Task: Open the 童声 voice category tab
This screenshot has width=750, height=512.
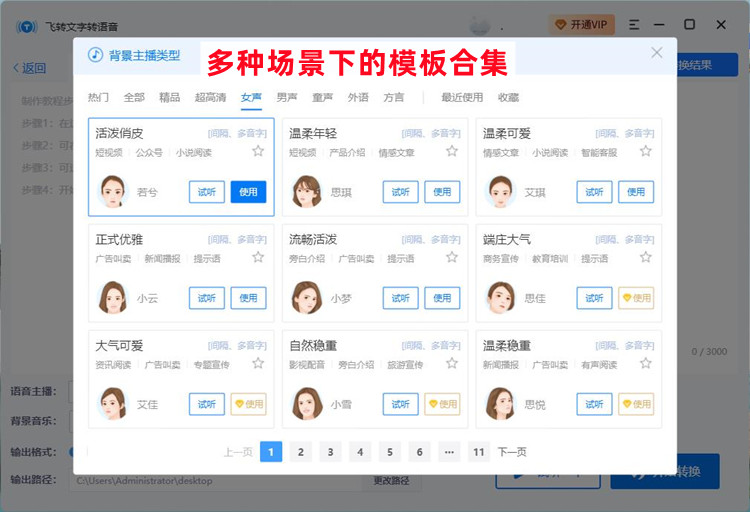Action: [322, 97]
